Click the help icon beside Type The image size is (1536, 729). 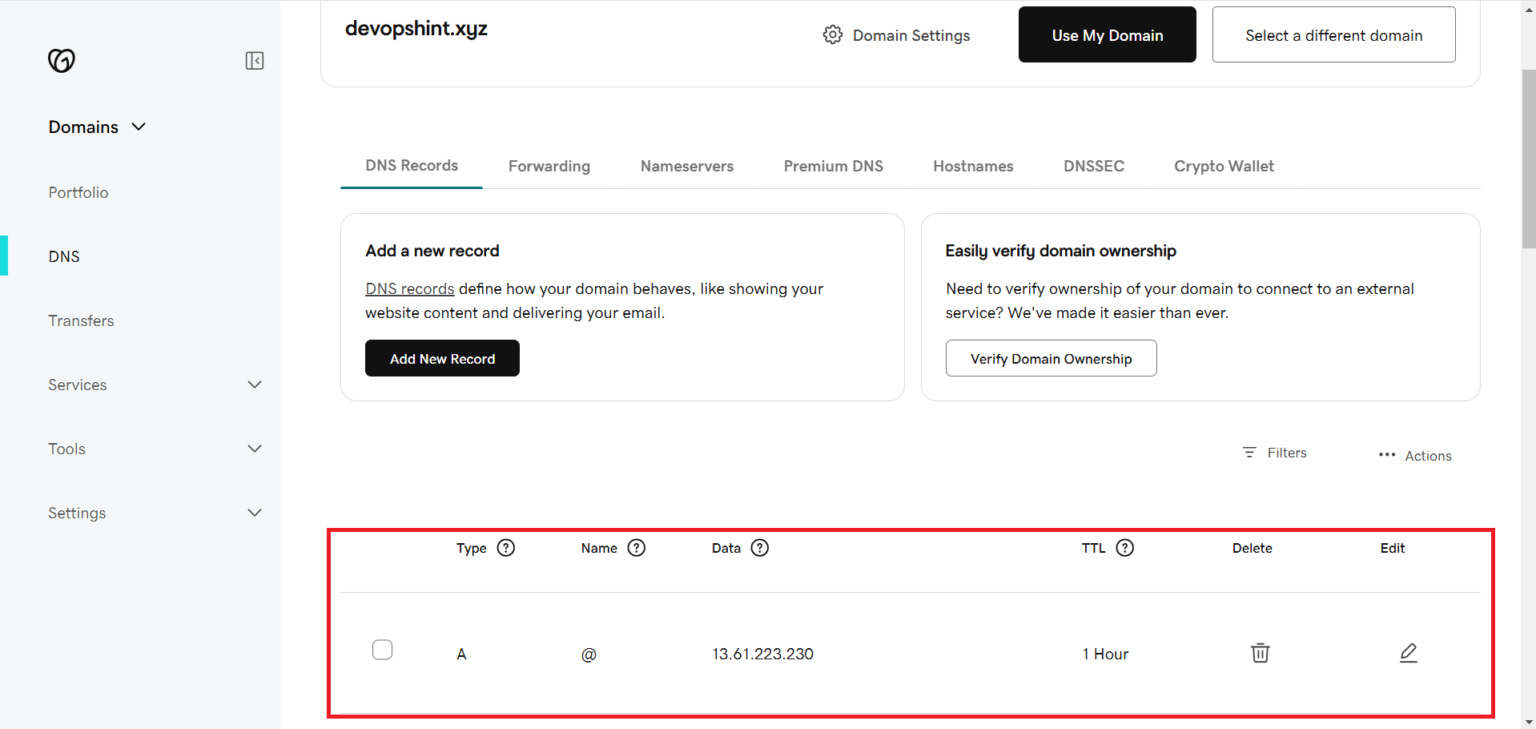click(506, 547)
